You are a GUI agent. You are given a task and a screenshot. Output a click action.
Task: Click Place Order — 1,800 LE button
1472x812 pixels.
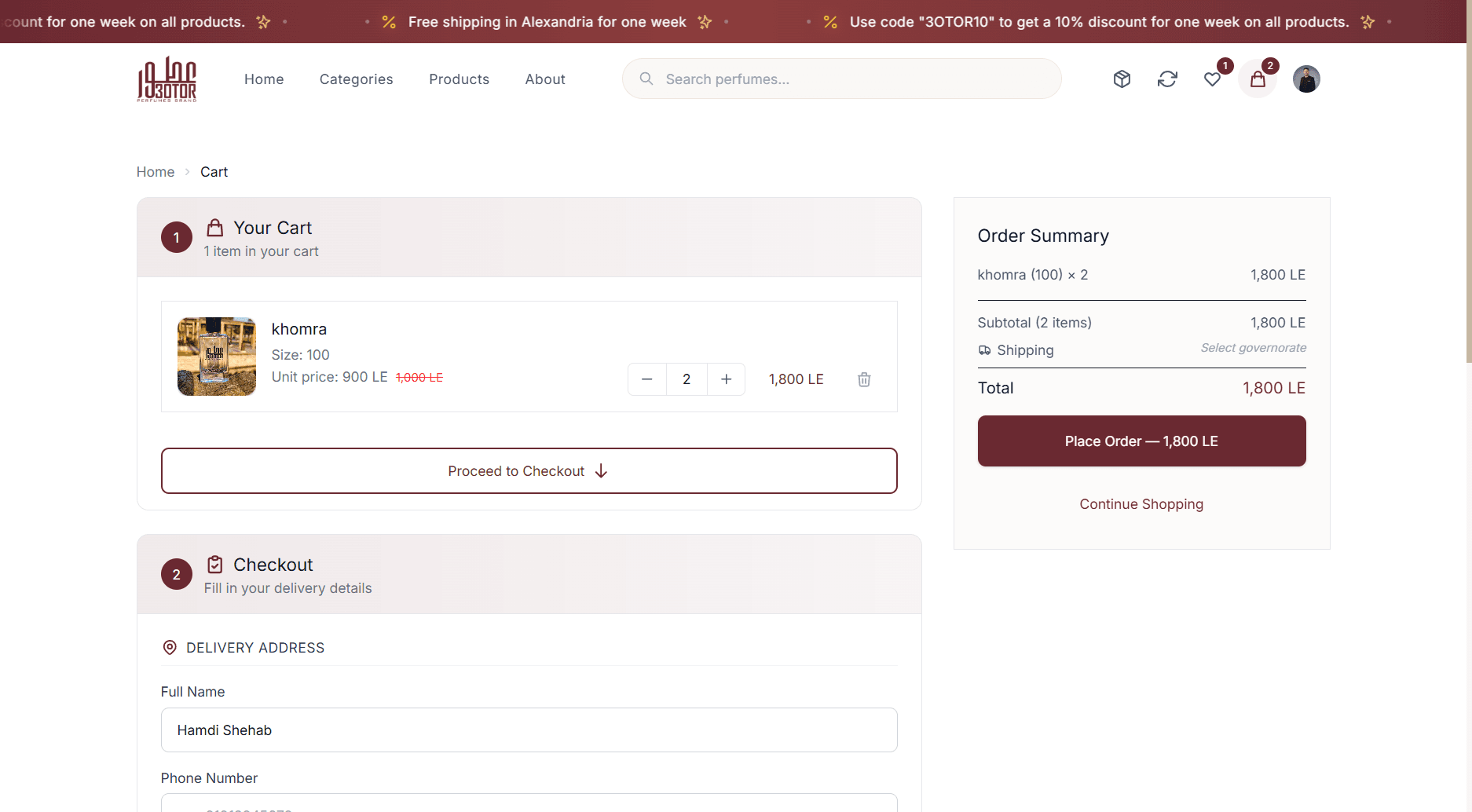click(1141, 441)
